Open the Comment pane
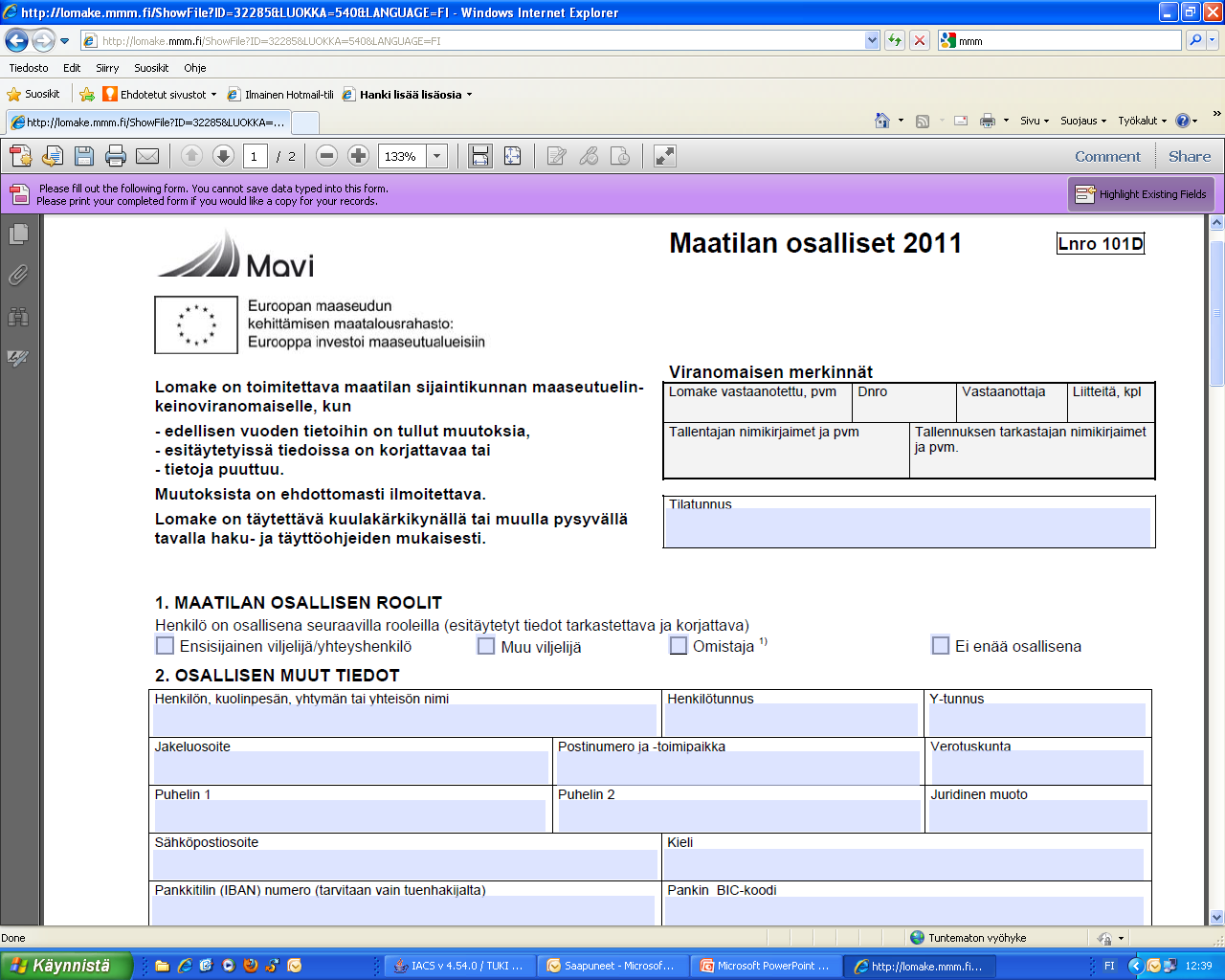This screenshot has height=980, width=1225. tap(1107, 157)
